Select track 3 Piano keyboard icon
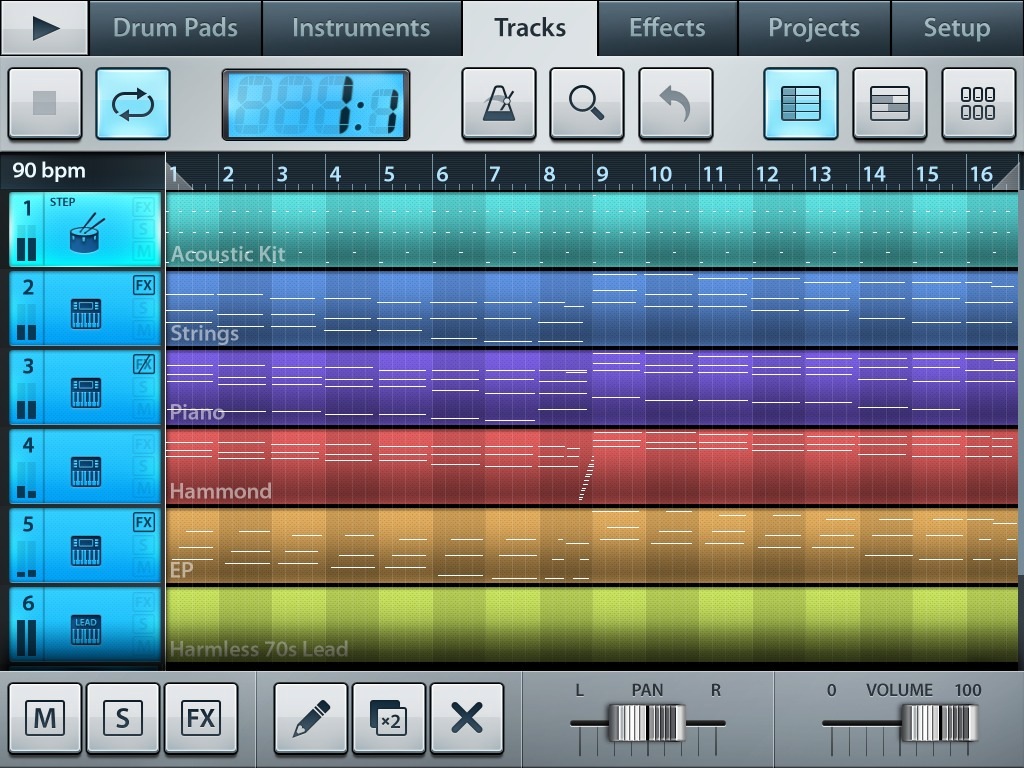1024x768 pixels. [x=86, y=392]
